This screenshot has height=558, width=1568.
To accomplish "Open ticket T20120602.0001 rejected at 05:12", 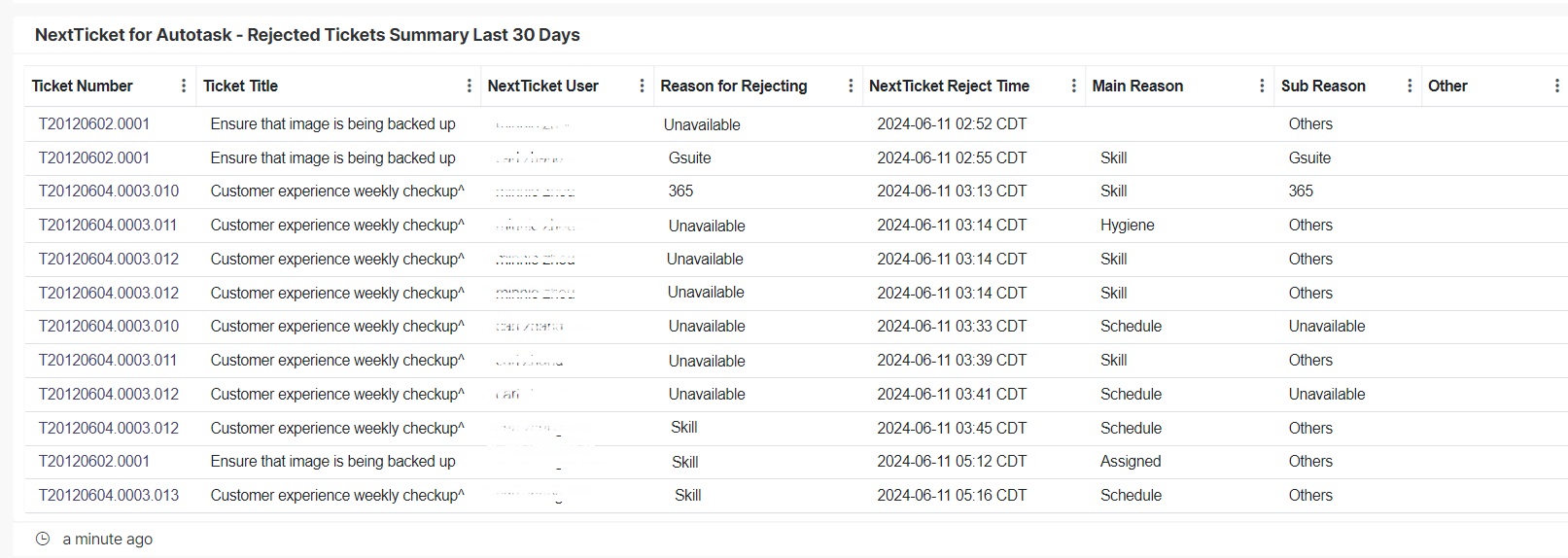I will coord(94,462).
